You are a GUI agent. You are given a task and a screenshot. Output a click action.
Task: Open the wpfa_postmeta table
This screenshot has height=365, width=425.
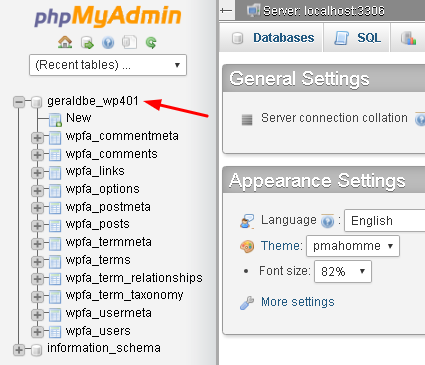108,207
